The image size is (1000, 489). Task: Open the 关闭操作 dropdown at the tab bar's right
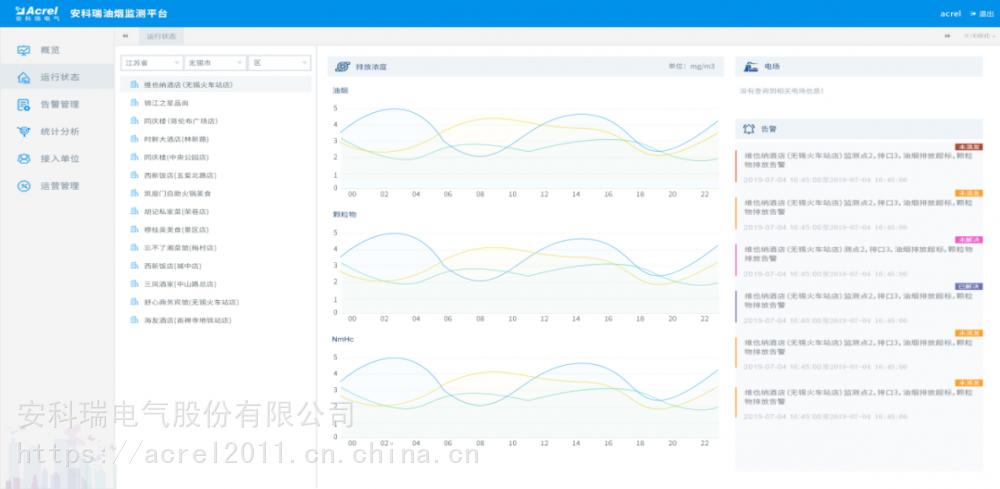978,36
